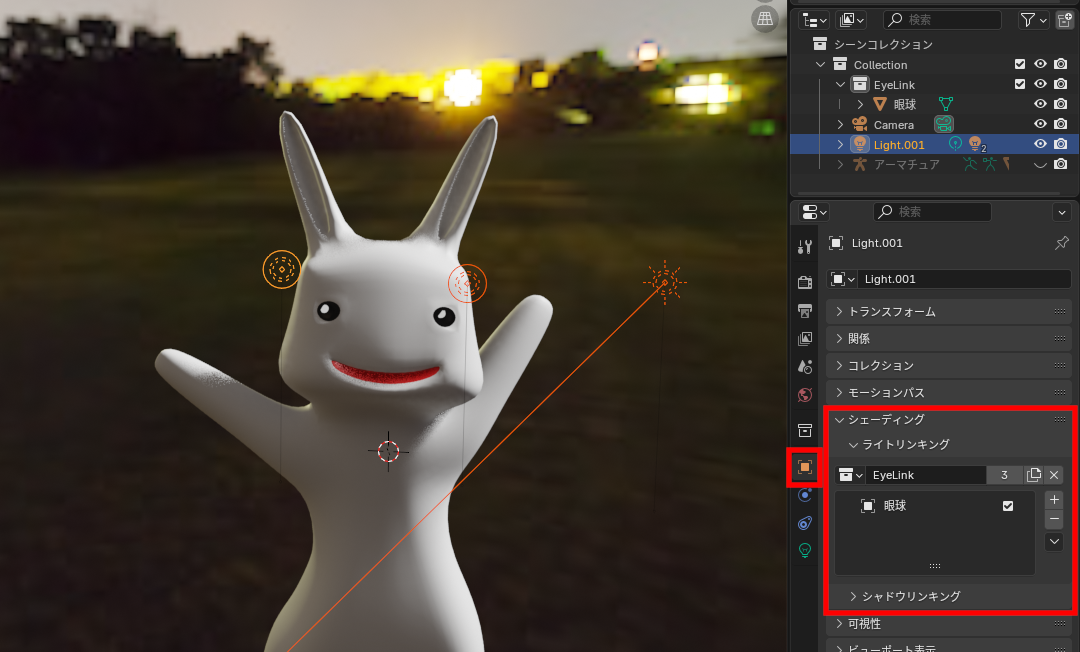
Task: Open the outliner editor type dropdown
Action: [x=814, y=20]
